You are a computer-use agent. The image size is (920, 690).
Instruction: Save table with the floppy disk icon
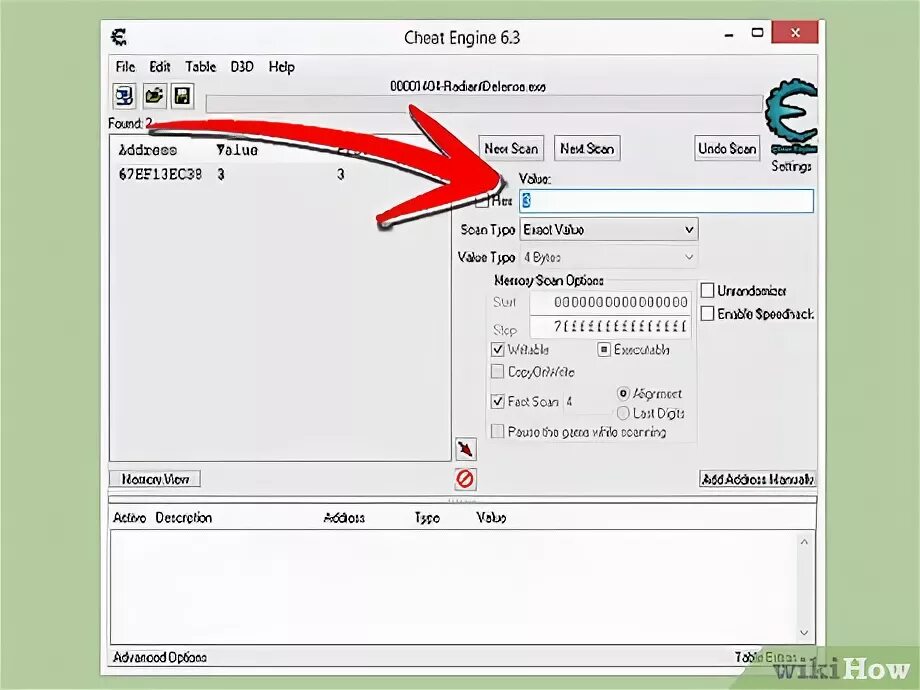coord(183,96)
